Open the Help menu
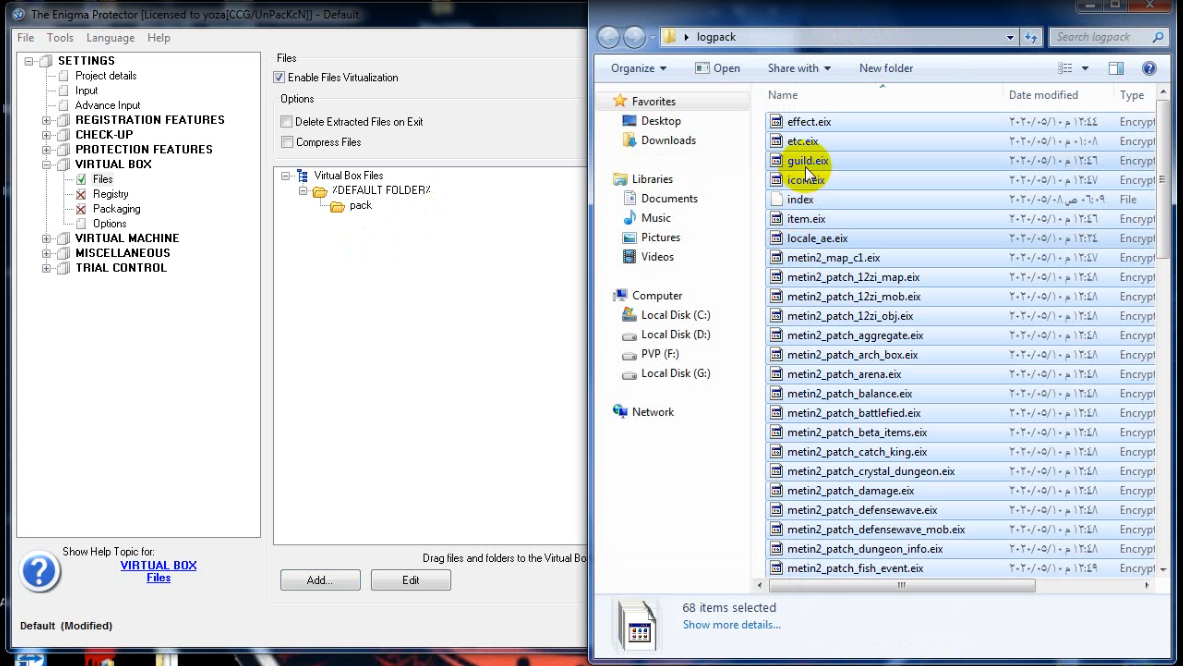The height and width of the screenshot is (666, 1183). click(x=158, y=38)
